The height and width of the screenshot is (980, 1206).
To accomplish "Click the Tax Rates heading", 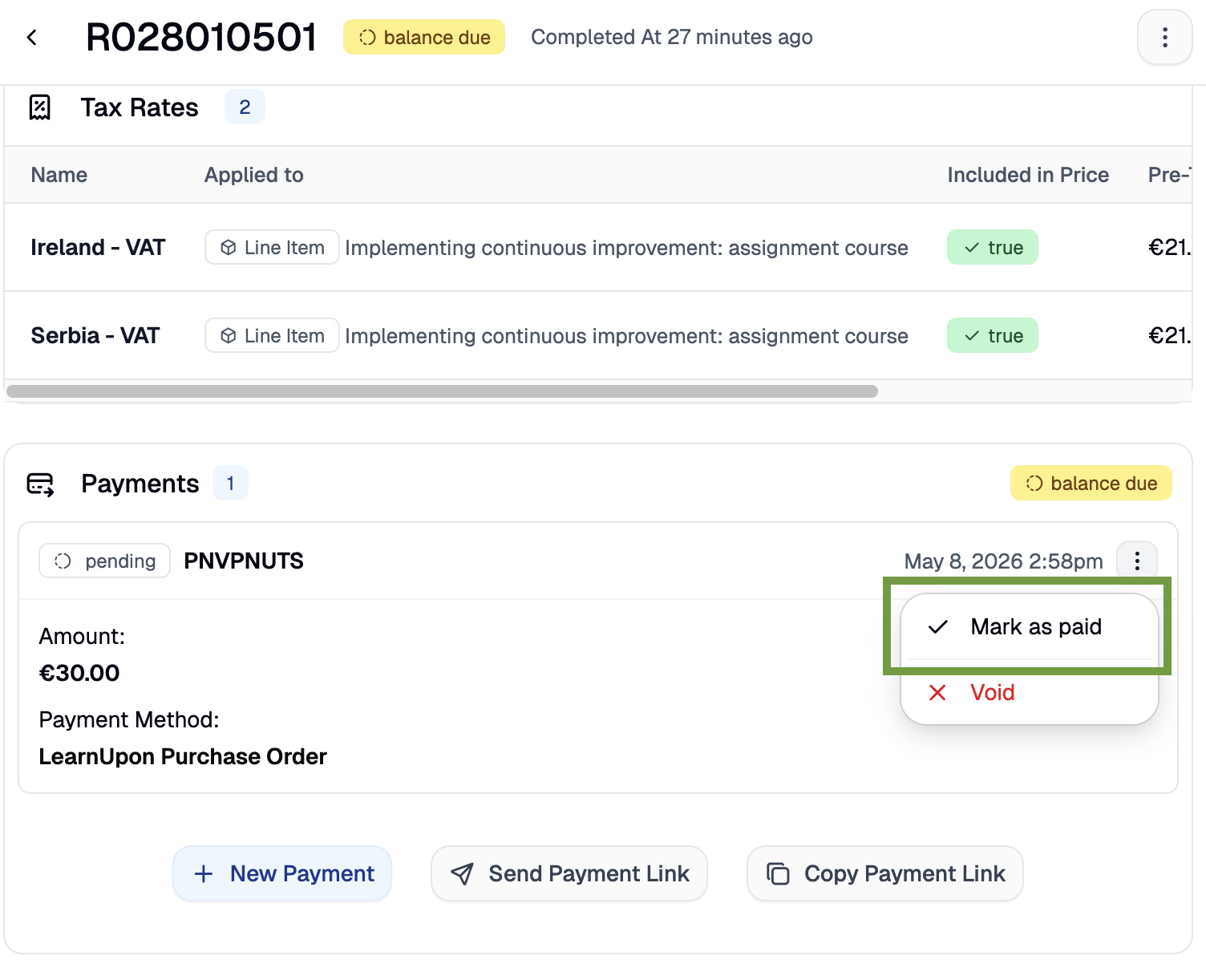I will [x=140, y=107].
